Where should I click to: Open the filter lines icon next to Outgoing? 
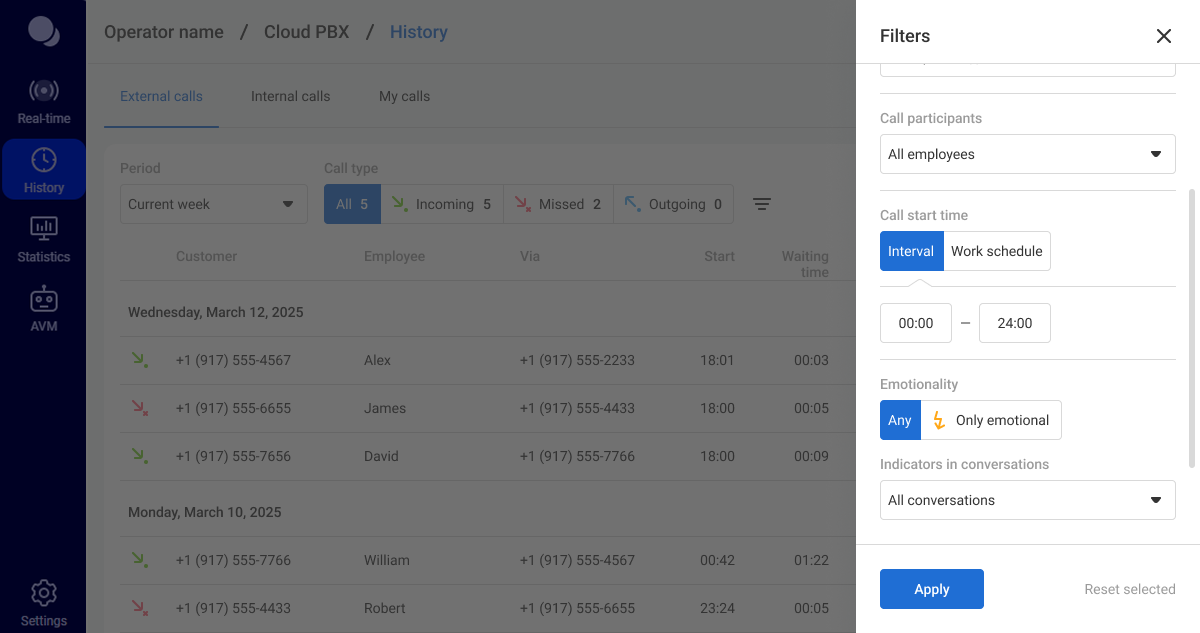pos(762,204)
